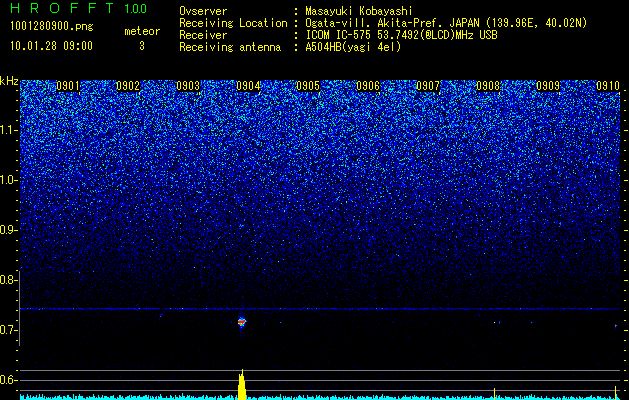Click the 0.6 kHz axis label
629x400 pixels.
click(9, 380)
